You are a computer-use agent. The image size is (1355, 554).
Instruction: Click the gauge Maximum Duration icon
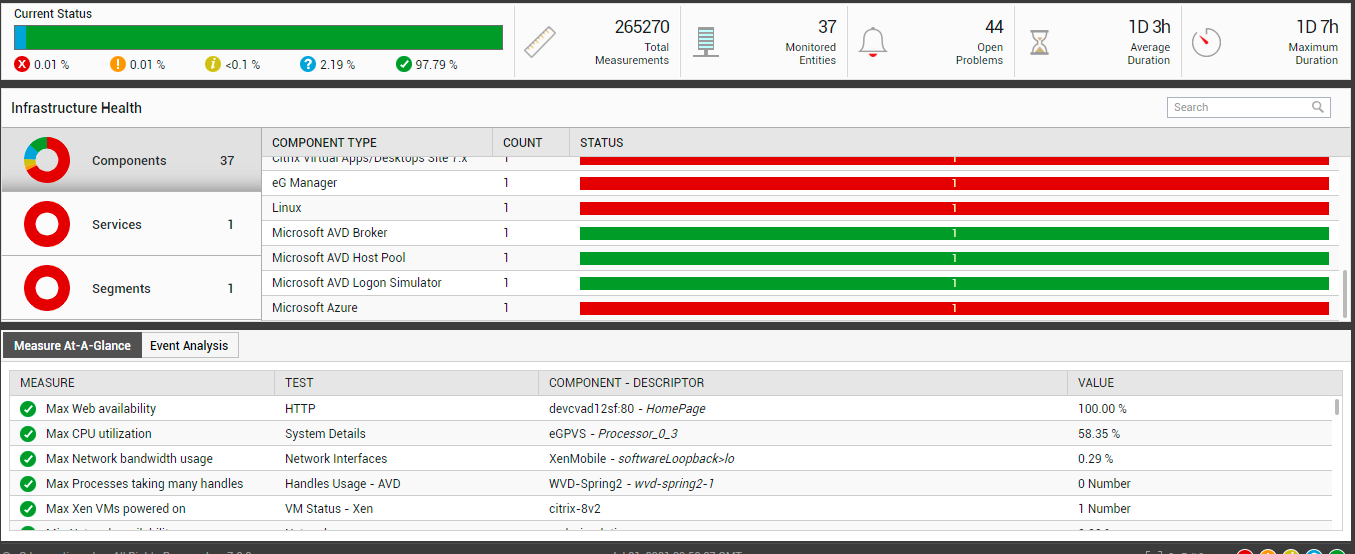click(x=1207, y=41)
